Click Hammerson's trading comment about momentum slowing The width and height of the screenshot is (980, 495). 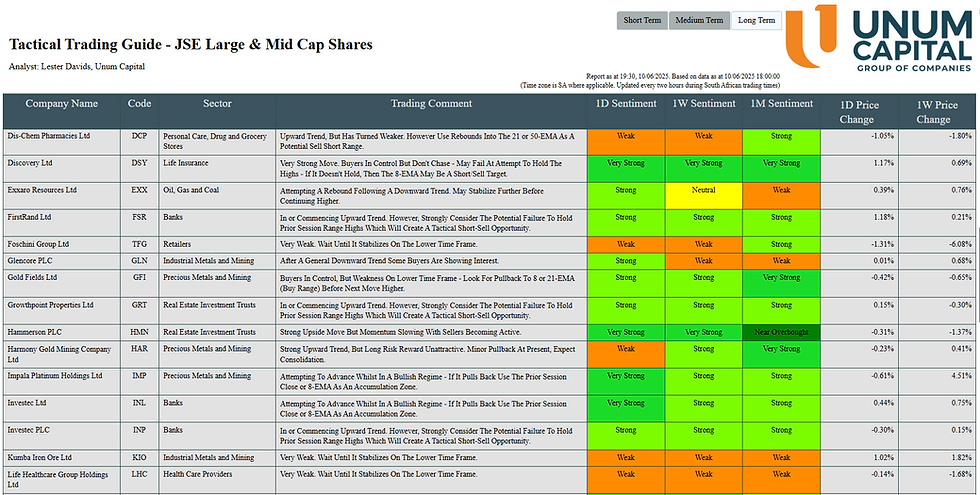pos(400,332)
